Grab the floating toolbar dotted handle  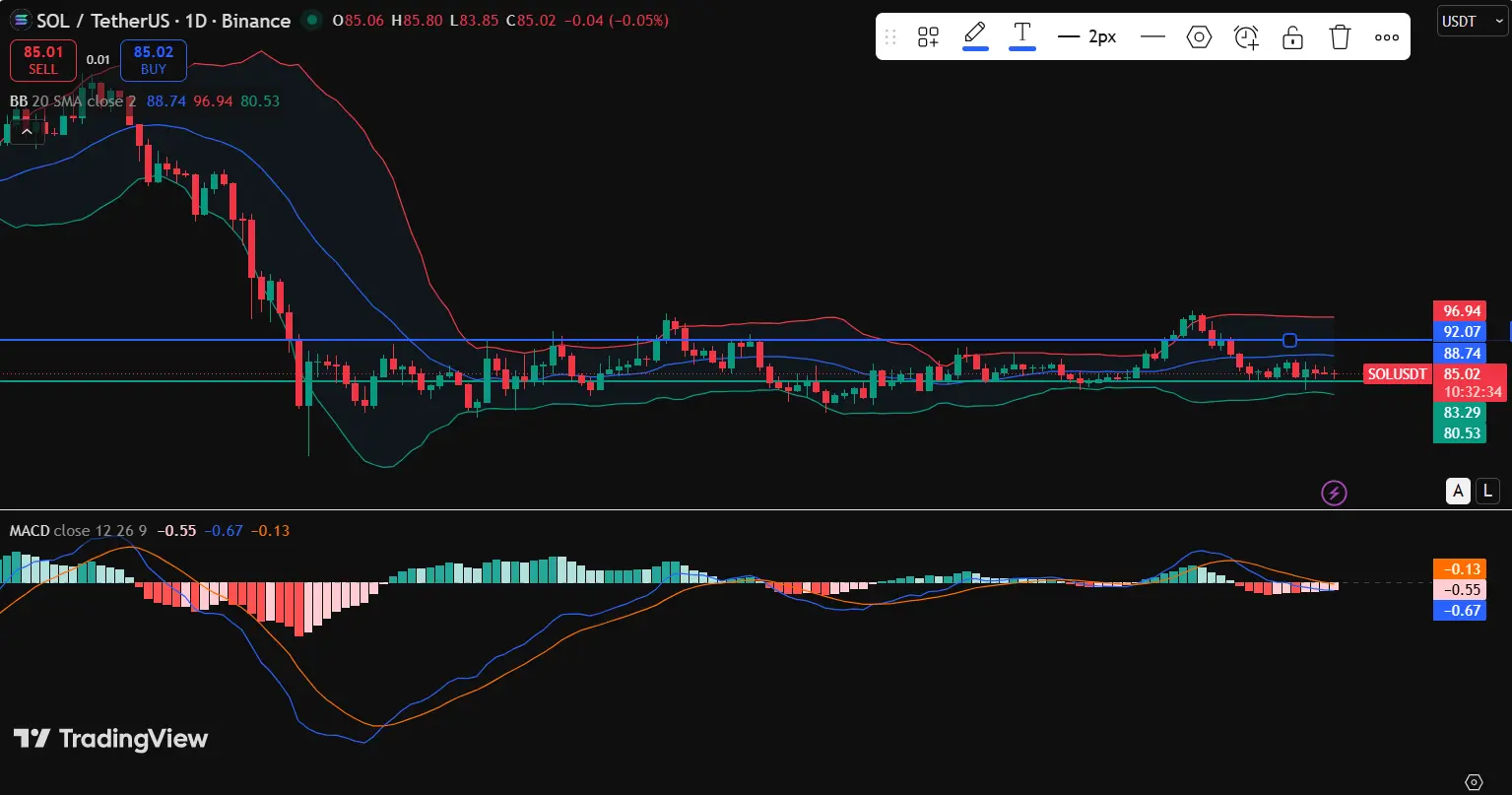point(890,37)
